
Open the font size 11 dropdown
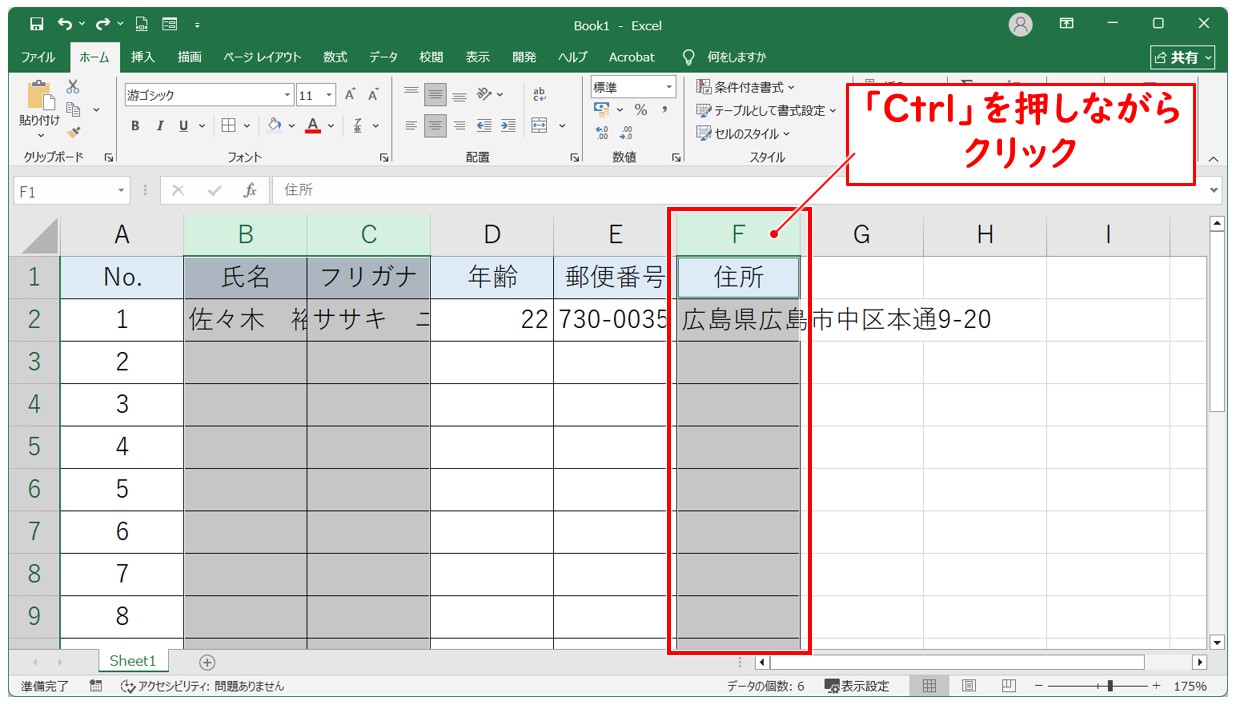pos(330,96)
